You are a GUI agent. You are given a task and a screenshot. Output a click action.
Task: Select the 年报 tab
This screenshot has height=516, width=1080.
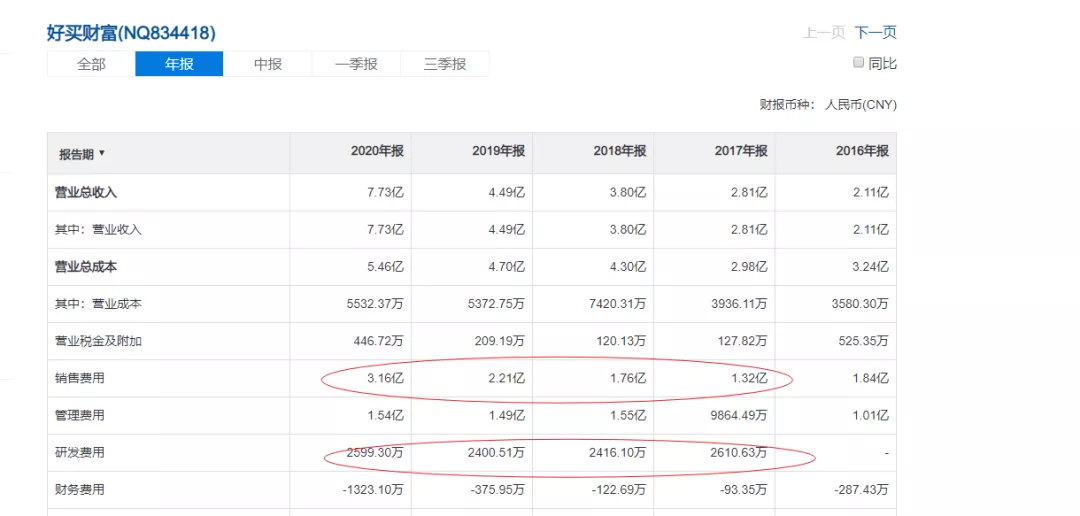[179, 64]
